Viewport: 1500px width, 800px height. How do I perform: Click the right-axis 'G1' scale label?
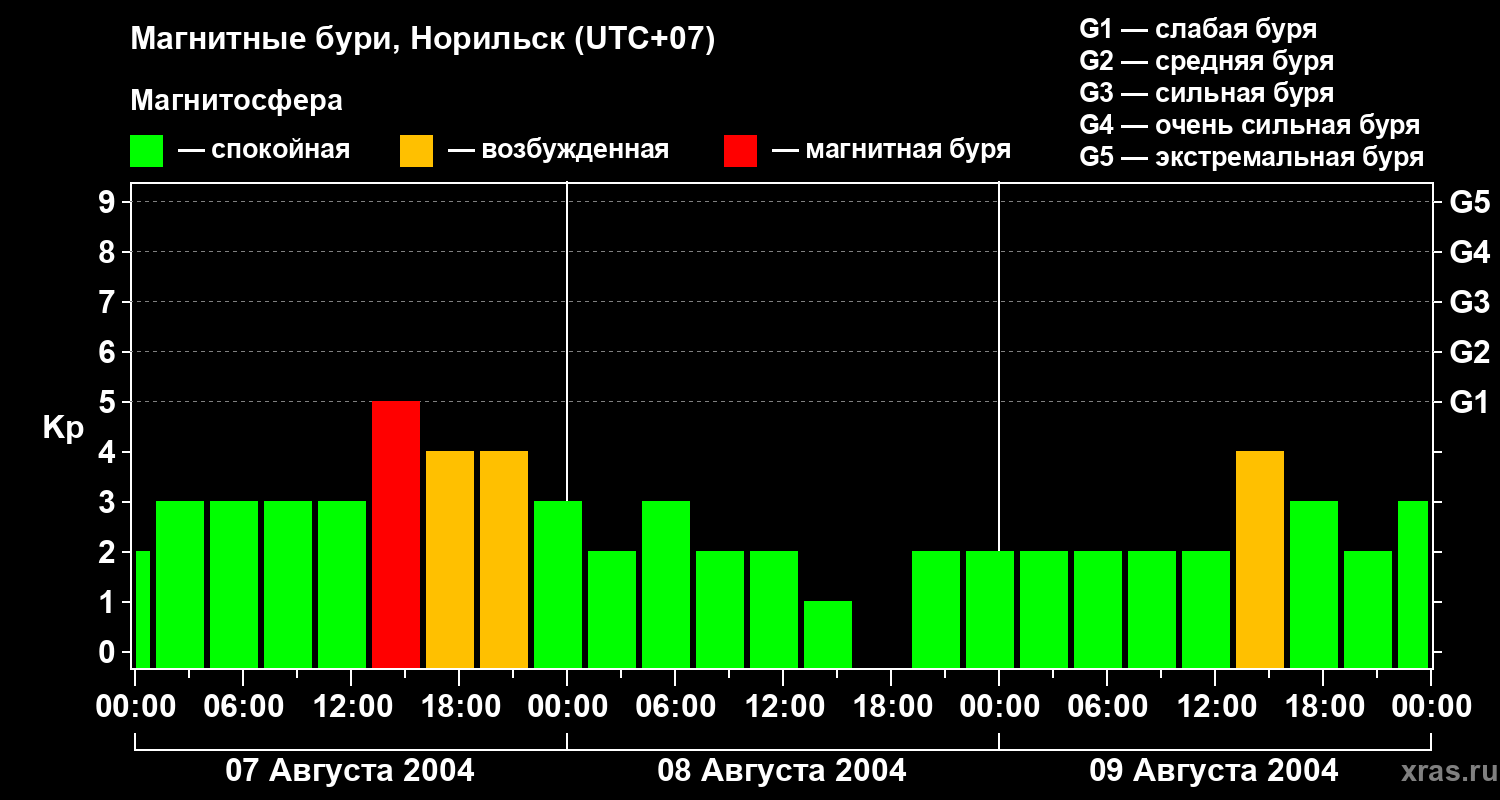pyautogui.click(x=1469, y=402)
